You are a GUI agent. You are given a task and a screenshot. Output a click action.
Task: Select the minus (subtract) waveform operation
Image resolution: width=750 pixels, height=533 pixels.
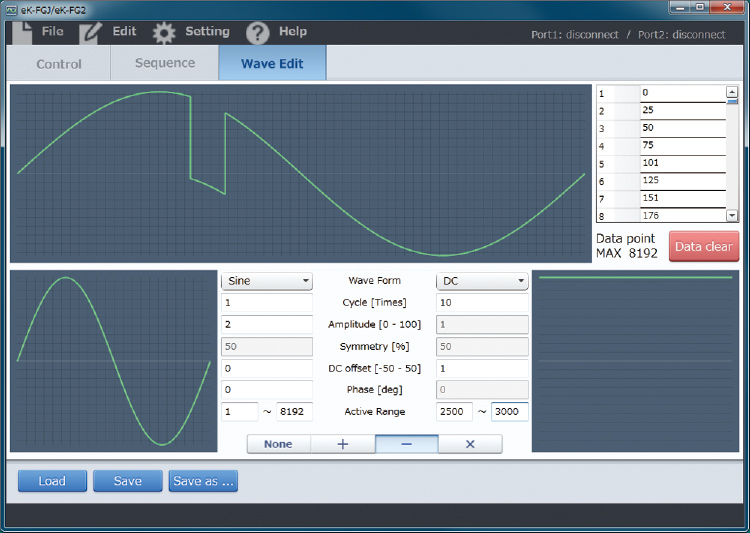pos(406,444)
